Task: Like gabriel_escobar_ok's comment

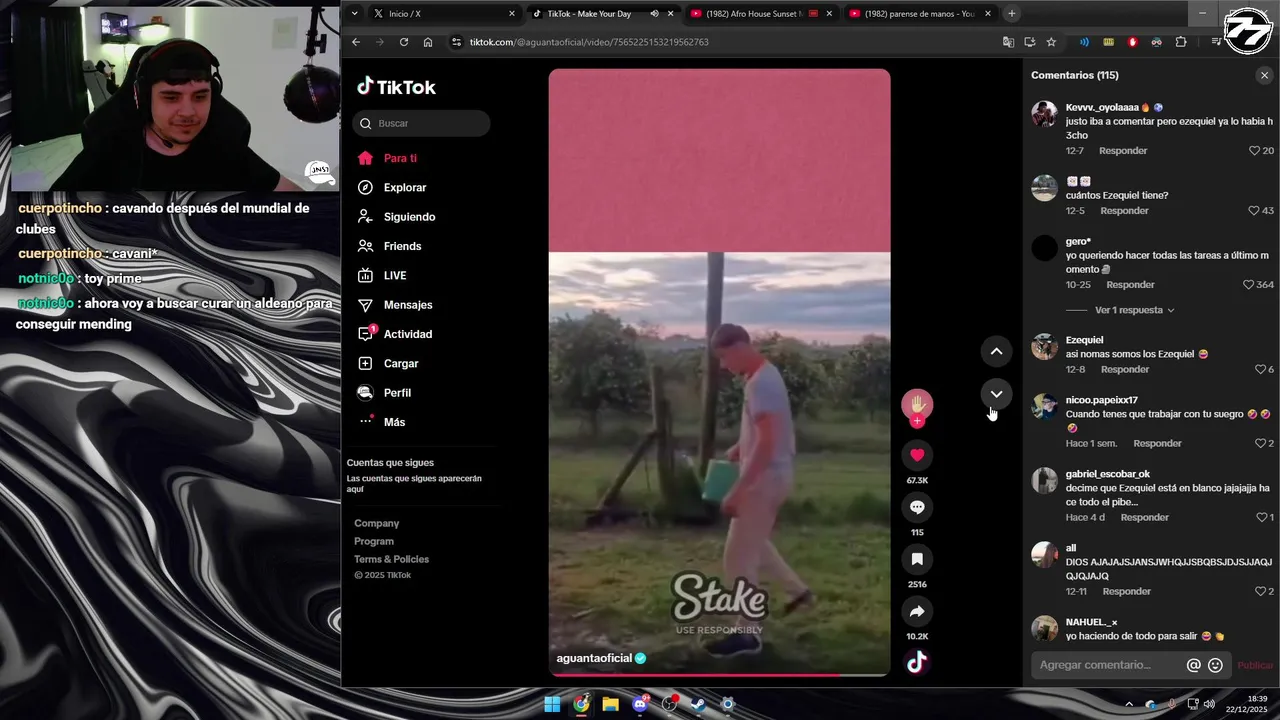Action: [1261, 517]
